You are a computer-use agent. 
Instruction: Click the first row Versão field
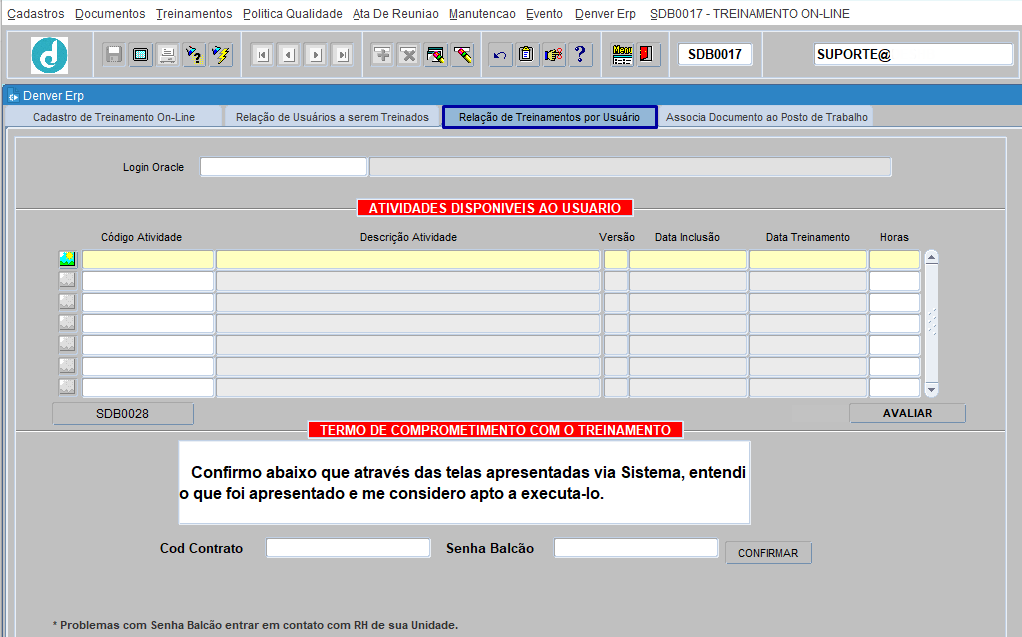[x=616, y=259]
